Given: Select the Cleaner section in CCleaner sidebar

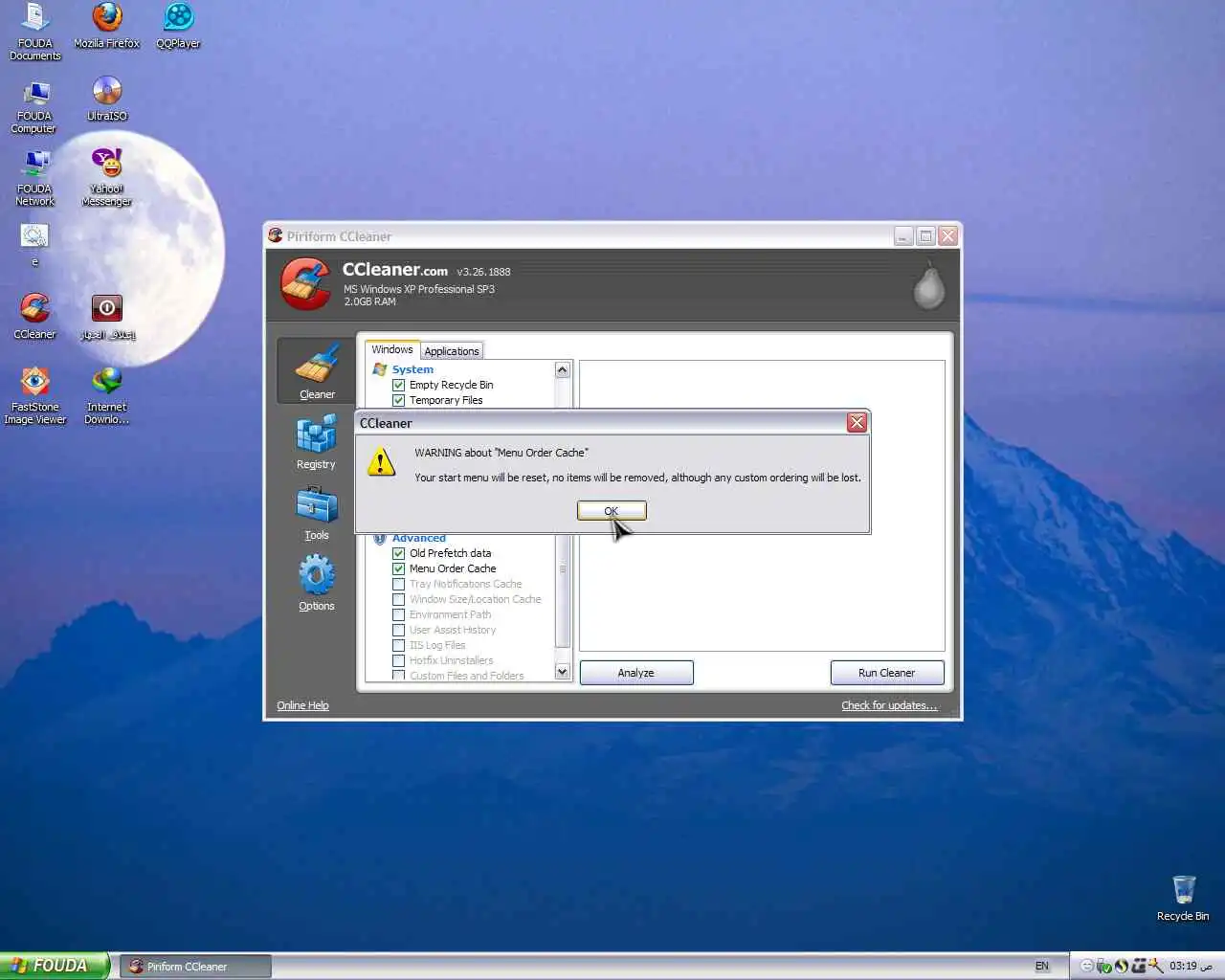Looking at the screenshot, I should 317,371.
